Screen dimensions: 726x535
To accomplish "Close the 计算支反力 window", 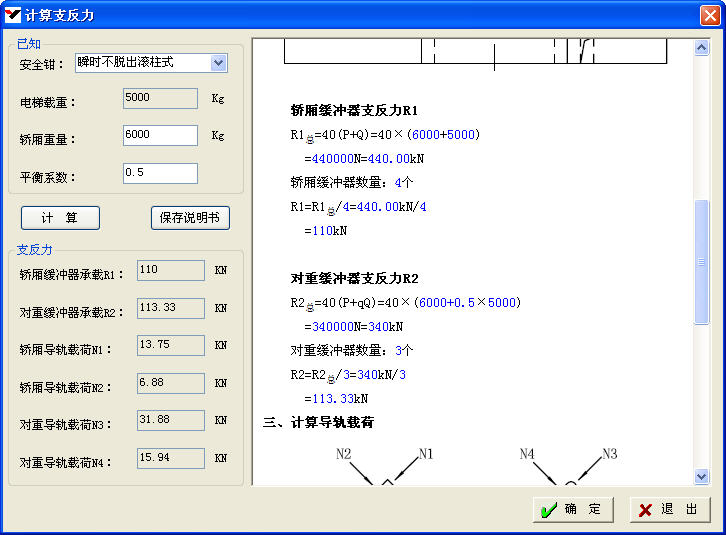I will pos(709,14).
